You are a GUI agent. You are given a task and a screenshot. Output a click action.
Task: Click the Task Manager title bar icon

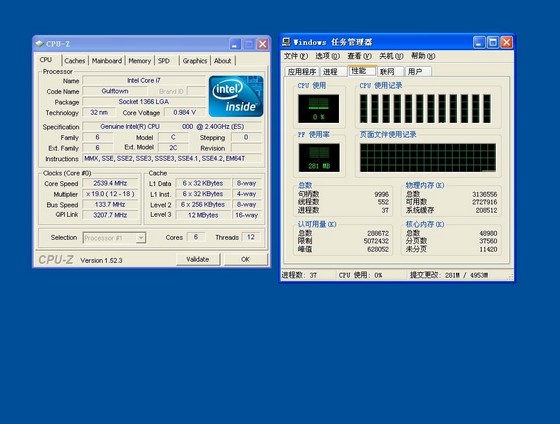click(x=286, y=42)
